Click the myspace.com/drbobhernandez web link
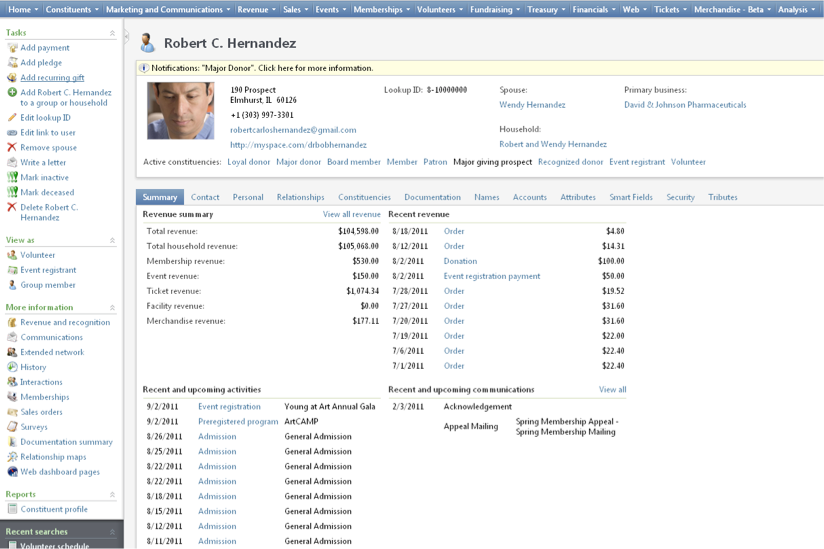The height and width of the screenshot is (549, 824). pyautogui.click(x=298, y=144)
